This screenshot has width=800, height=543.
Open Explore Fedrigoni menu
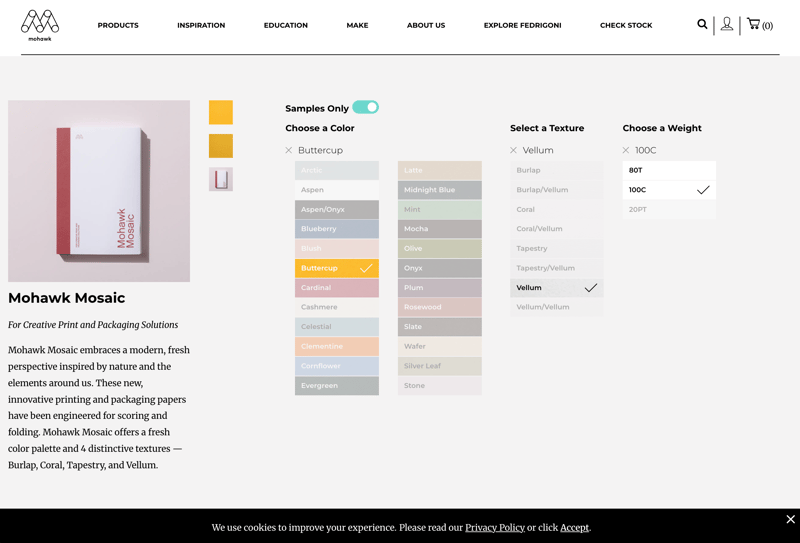click(522, 25)
